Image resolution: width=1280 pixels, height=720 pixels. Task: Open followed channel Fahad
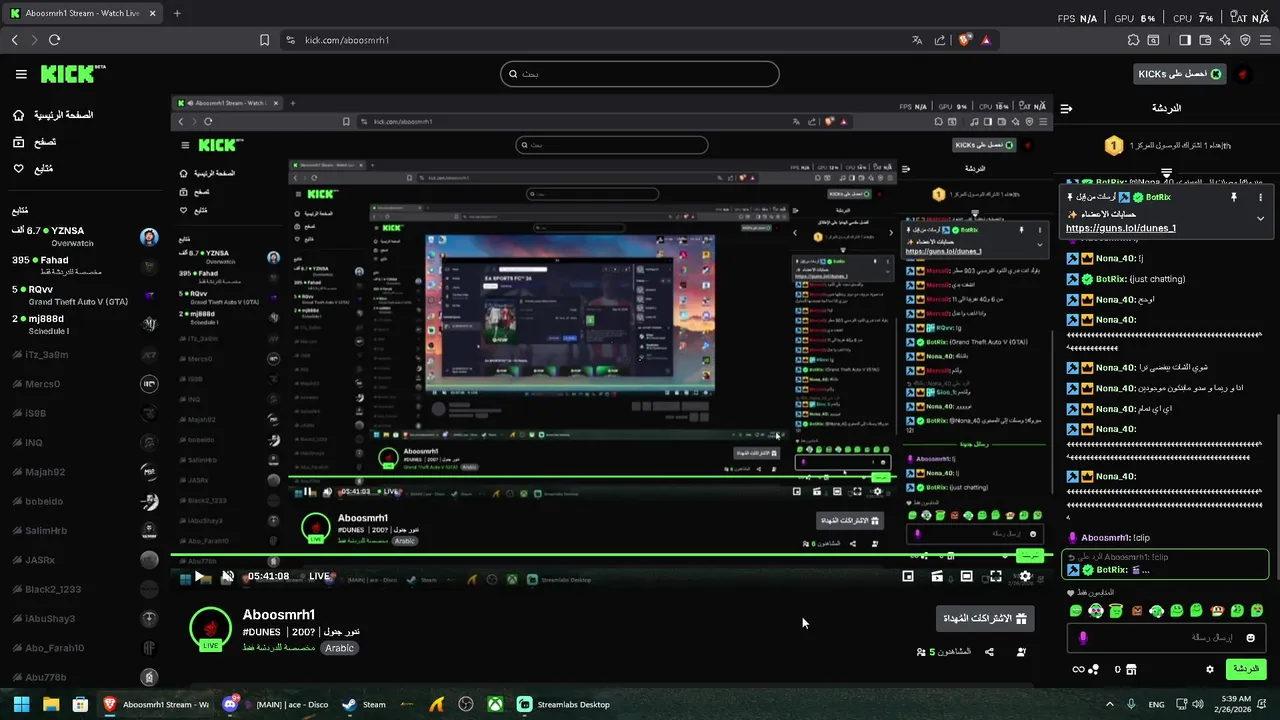85,265
